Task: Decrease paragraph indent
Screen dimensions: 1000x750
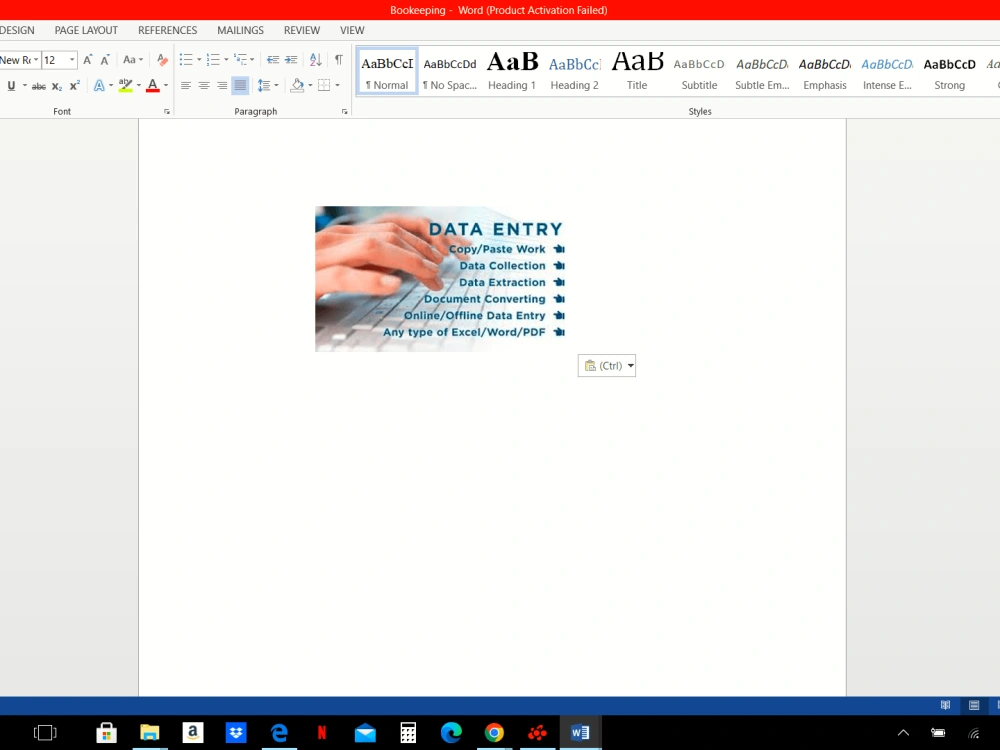Action: (273, 60)
